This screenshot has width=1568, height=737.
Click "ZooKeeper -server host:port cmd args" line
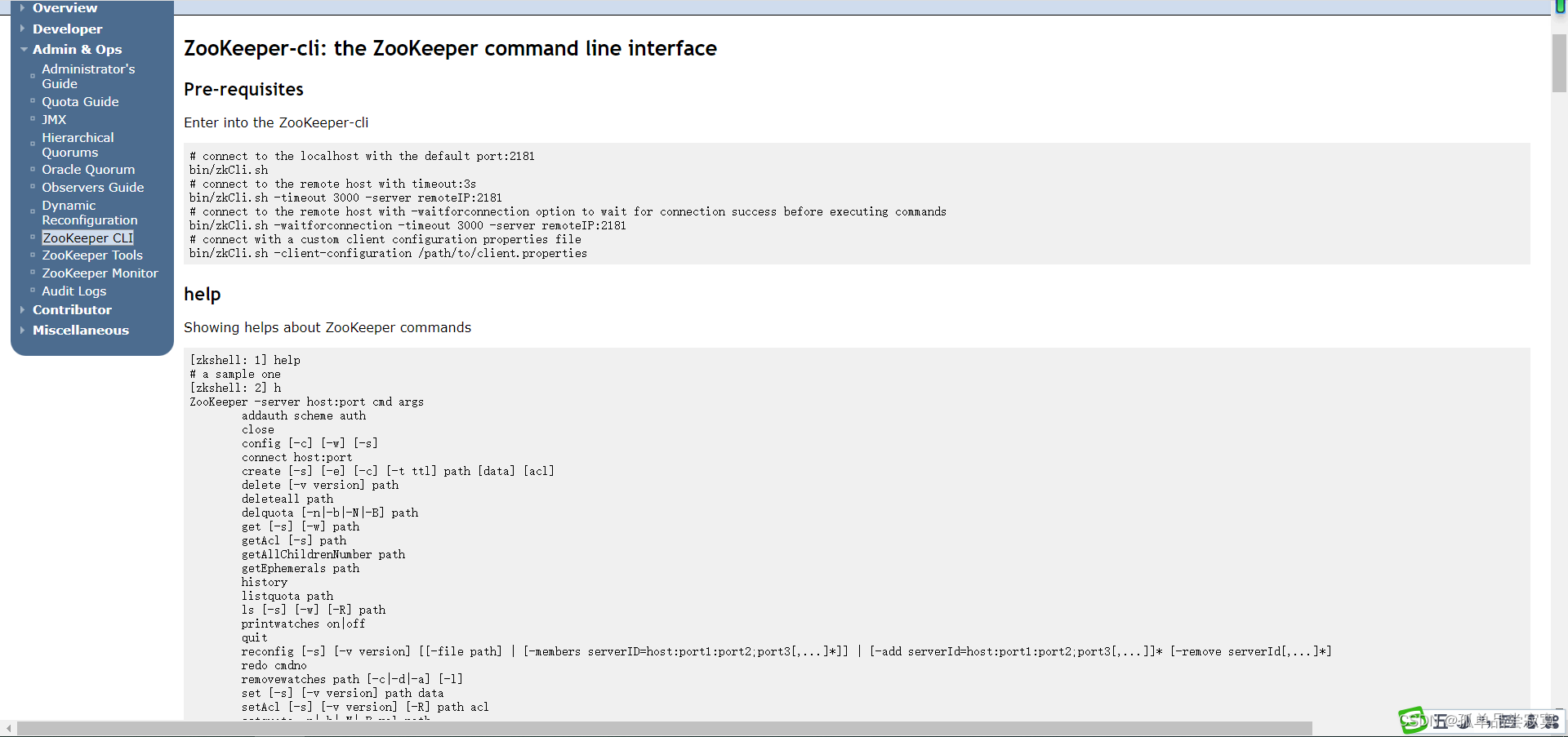[306, 402]
